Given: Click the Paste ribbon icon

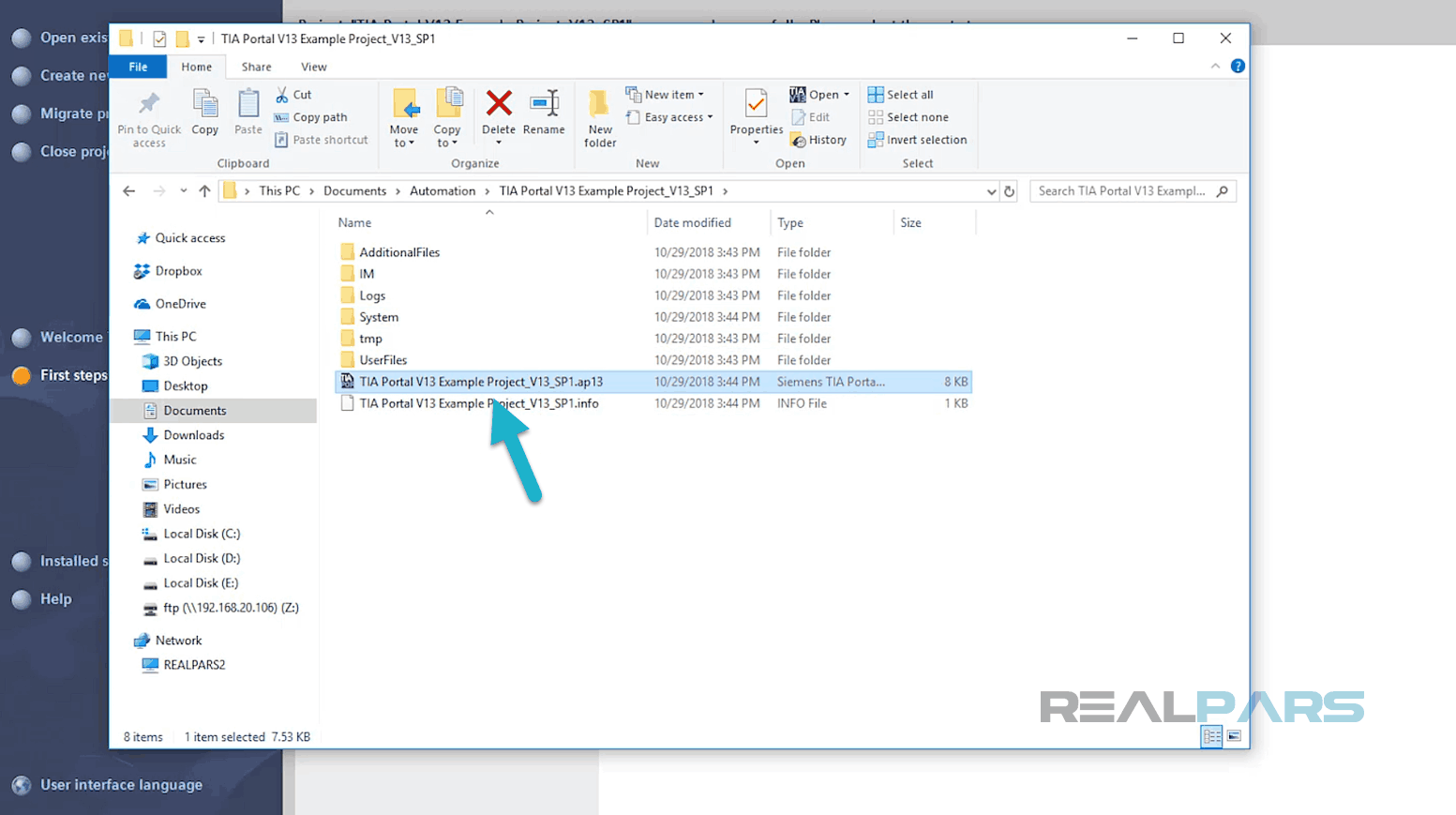Looking at the screenshot, I should pyautogui.click(x=248, y=103).
